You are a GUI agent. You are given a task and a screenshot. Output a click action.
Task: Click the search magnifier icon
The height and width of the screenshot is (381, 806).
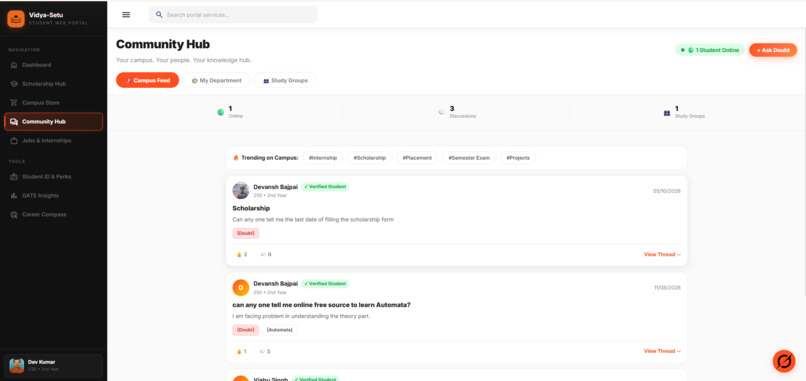tap(159, 15)
